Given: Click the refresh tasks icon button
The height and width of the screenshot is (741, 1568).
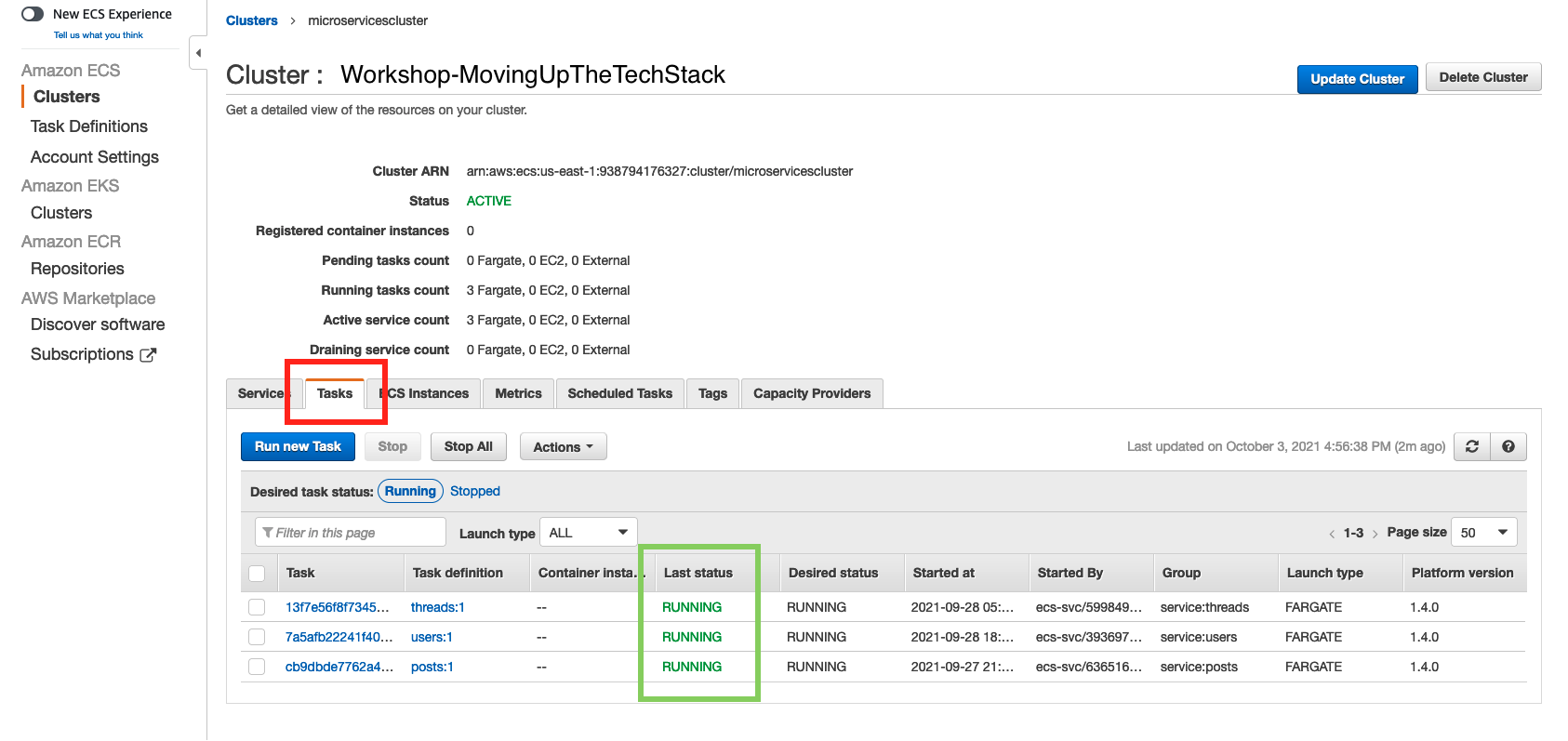Looking at the screenshot, I should (1472, 446).
